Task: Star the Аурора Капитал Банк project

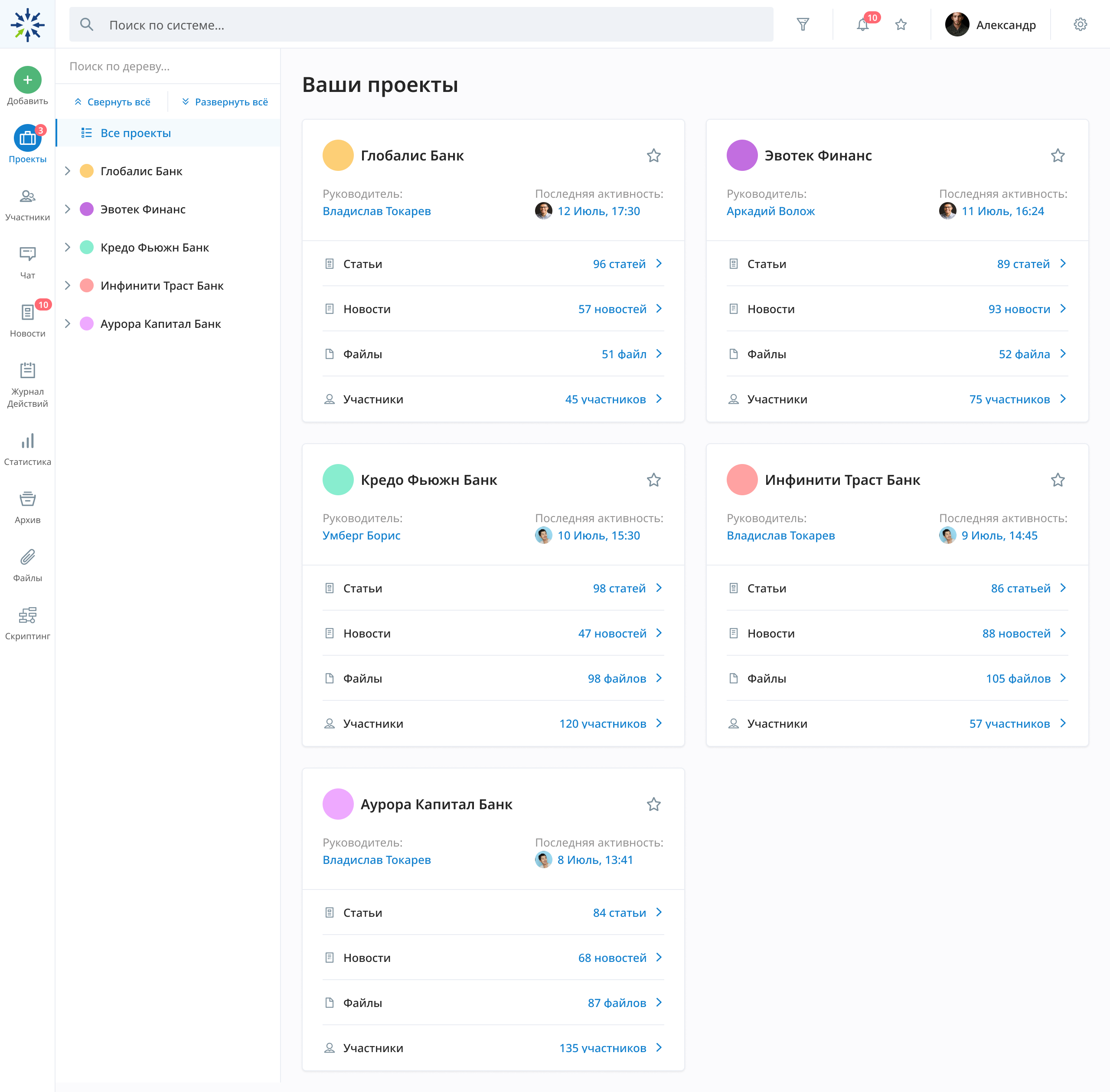Action: 653,804
